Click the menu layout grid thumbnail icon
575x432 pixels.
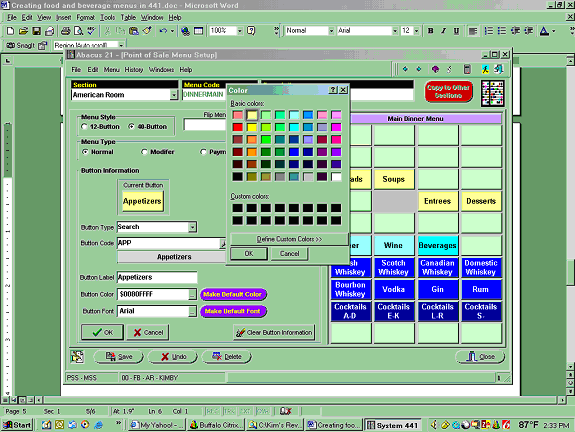pyautogui.click(x=492, y=94)
